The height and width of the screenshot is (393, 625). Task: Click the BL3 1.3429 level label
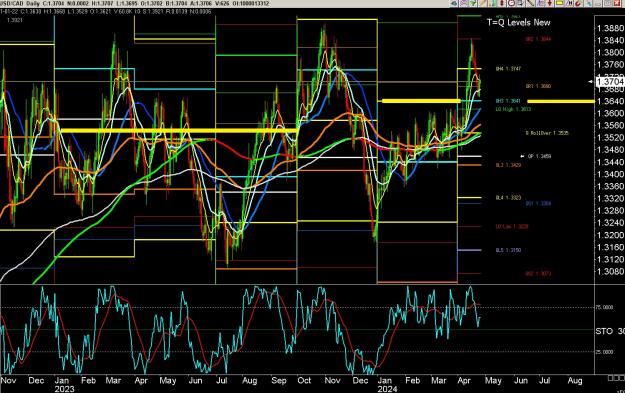click(x=508, y=165)
